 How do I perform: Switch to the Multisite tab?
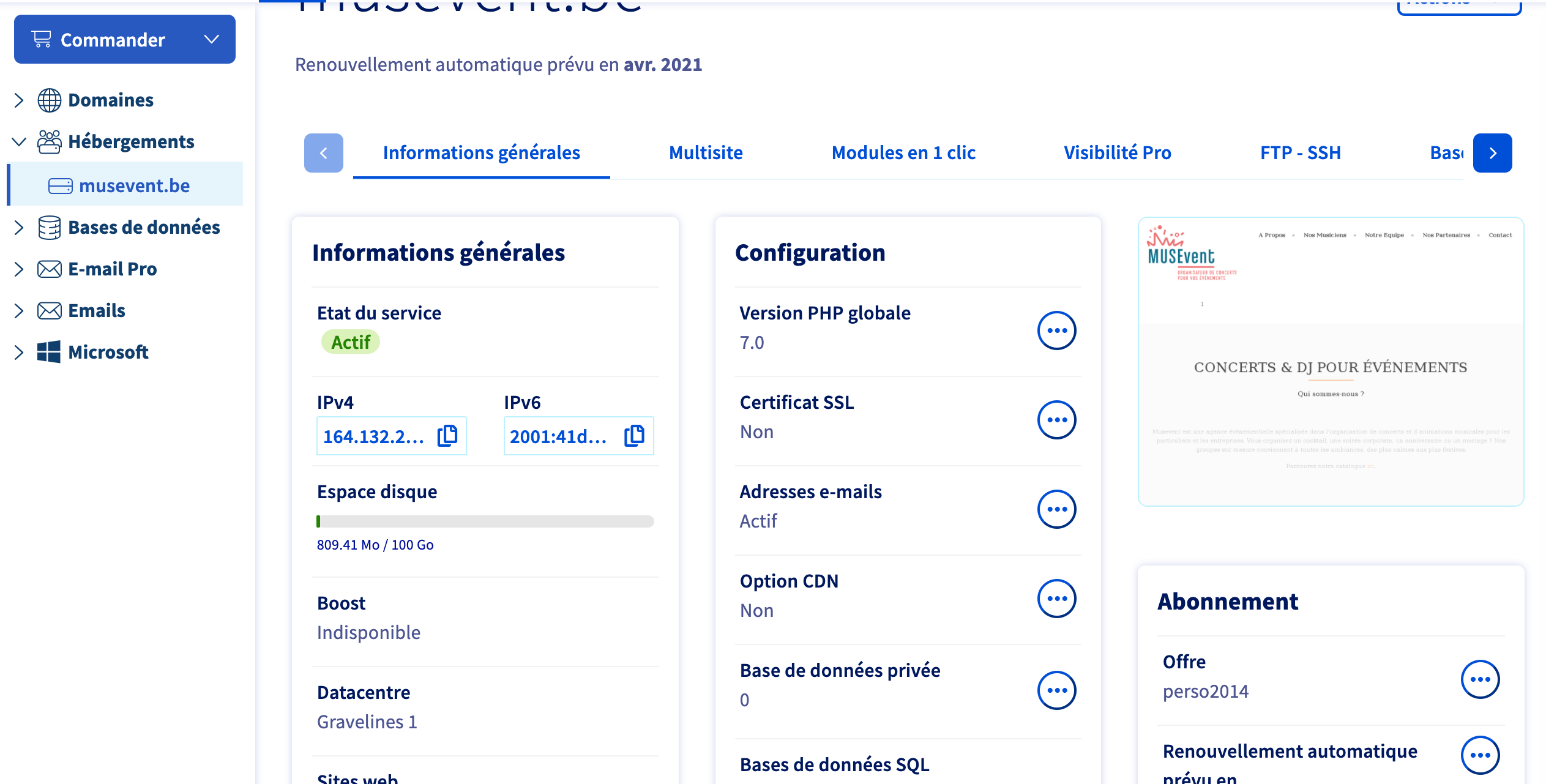706,153
